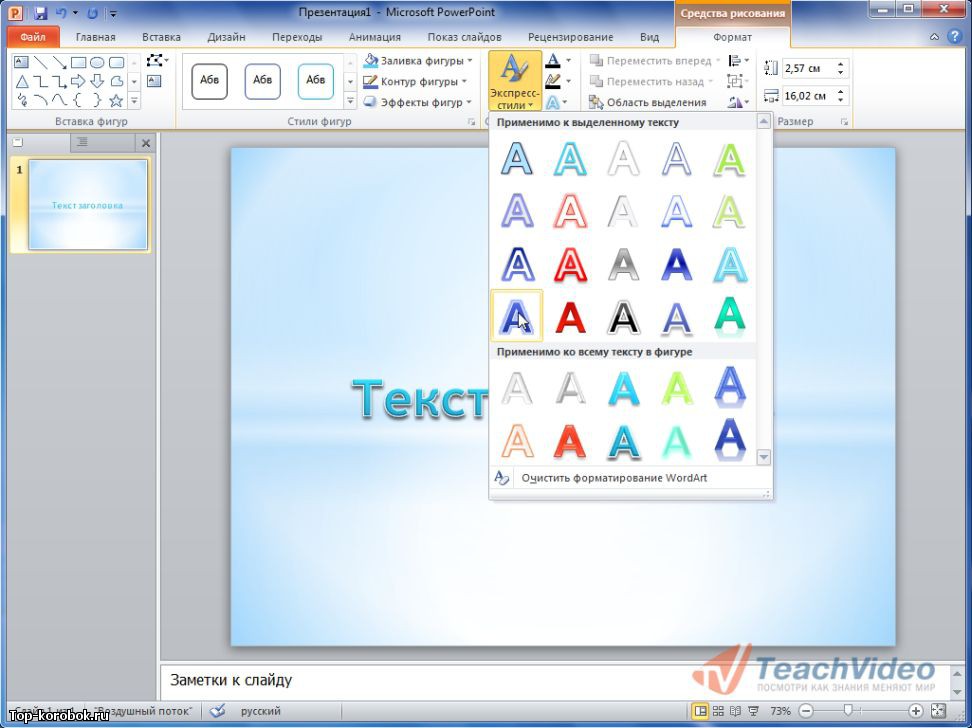Select the Scribble freehand shape
This screenshot has width=972, height=728.
22,100
